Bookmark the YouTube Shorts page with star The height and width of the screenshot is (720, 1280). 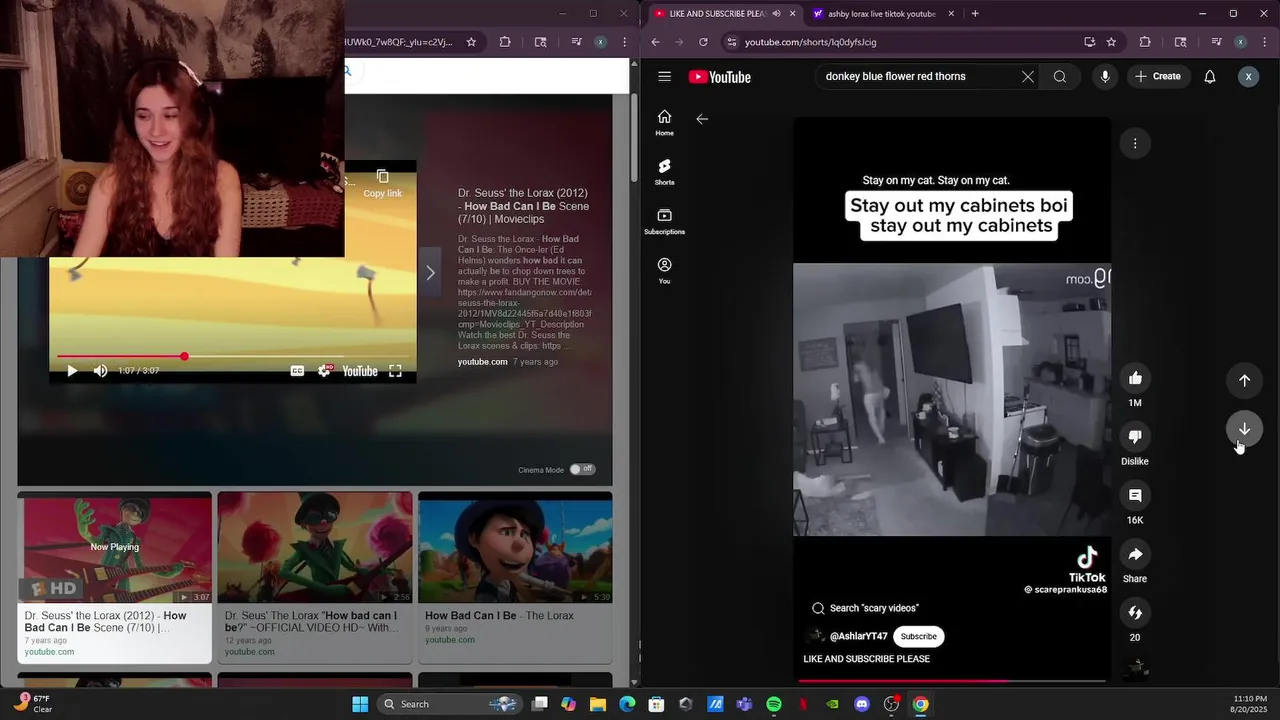(1111, 42)
